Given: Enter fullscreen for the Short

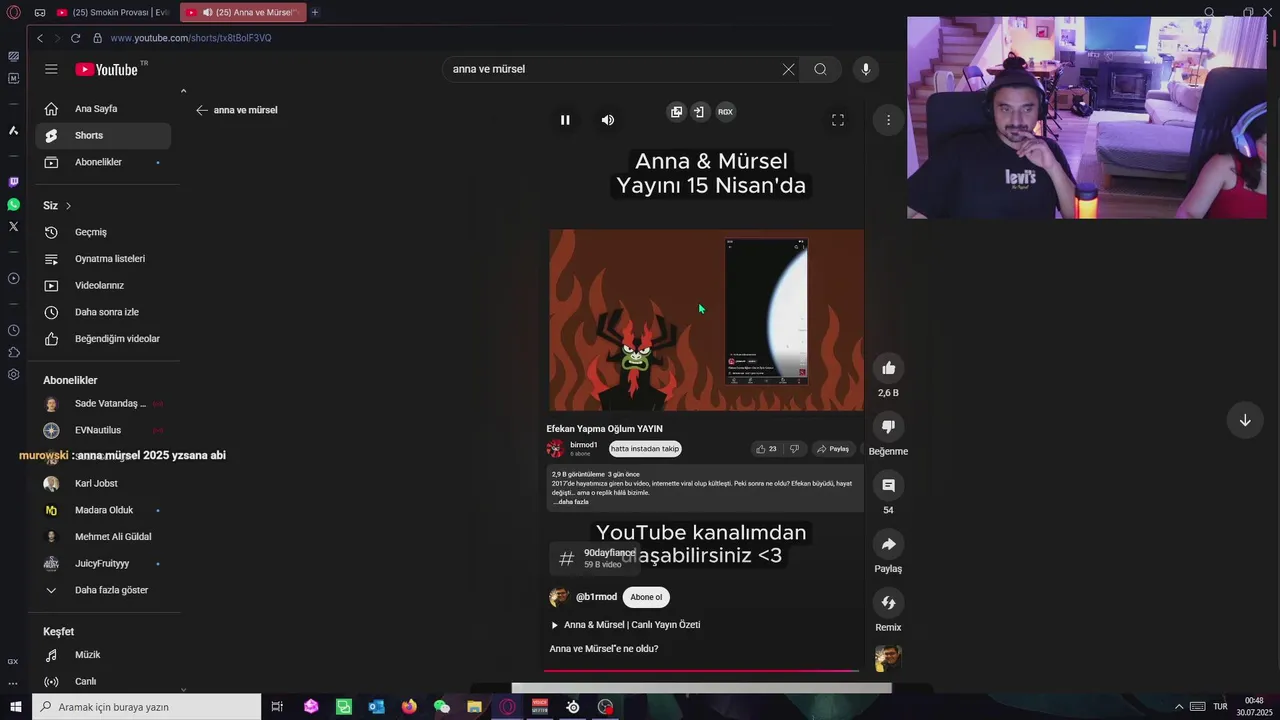Looking at the screenshot, I should pos(838,120).
